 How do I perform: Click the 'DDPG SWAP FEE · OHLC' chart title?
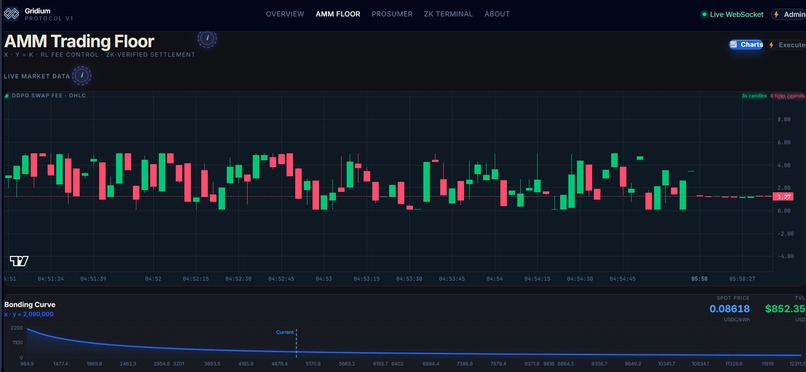(48, 96)
